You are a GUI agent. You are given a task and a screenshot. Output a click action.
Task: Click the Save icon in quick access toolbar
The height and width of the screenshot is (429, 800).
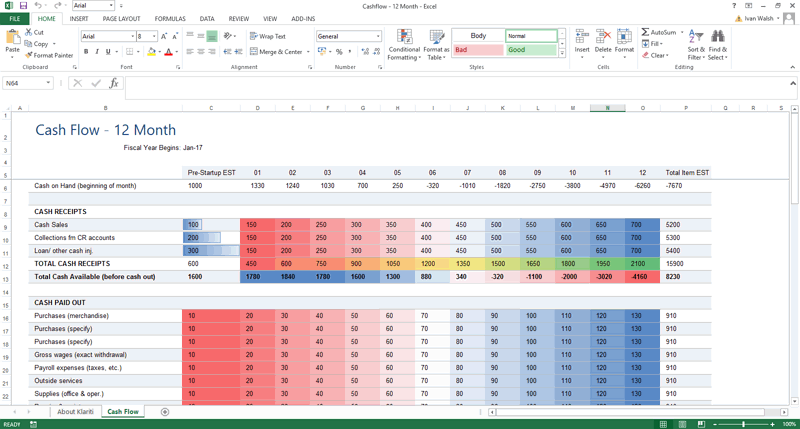(23, 6)
